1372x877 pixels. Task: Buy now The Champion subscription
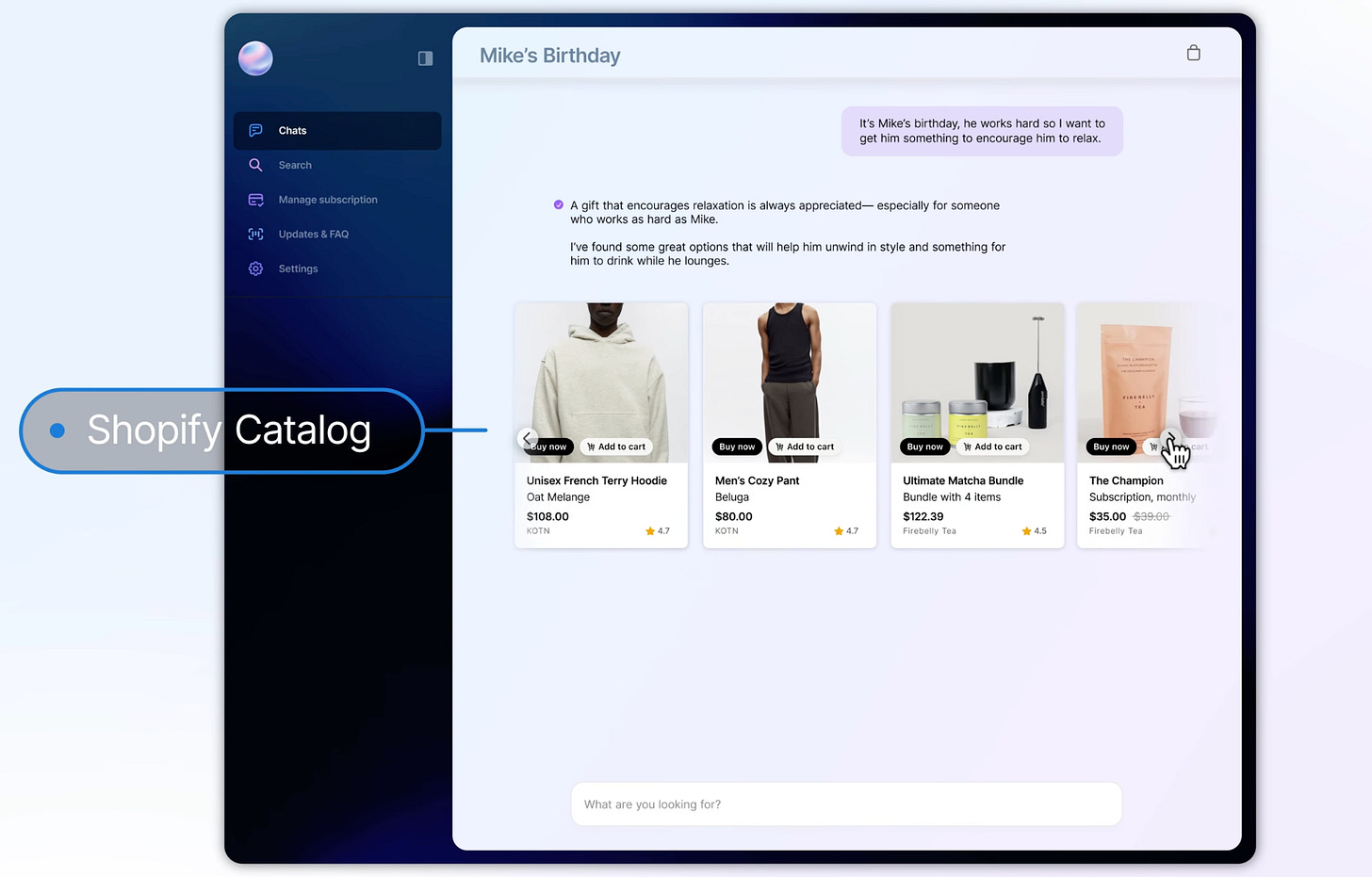pyautogui.click(x=1111, y=447)
